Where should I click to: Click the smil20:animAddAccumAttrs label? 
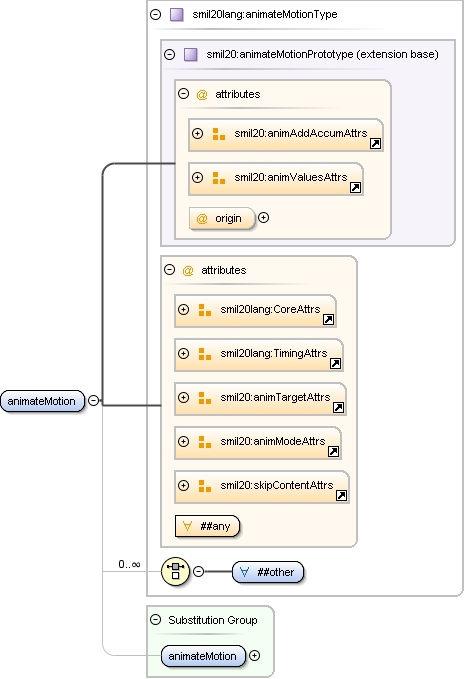pyautogui.click(x=301, y=133)
